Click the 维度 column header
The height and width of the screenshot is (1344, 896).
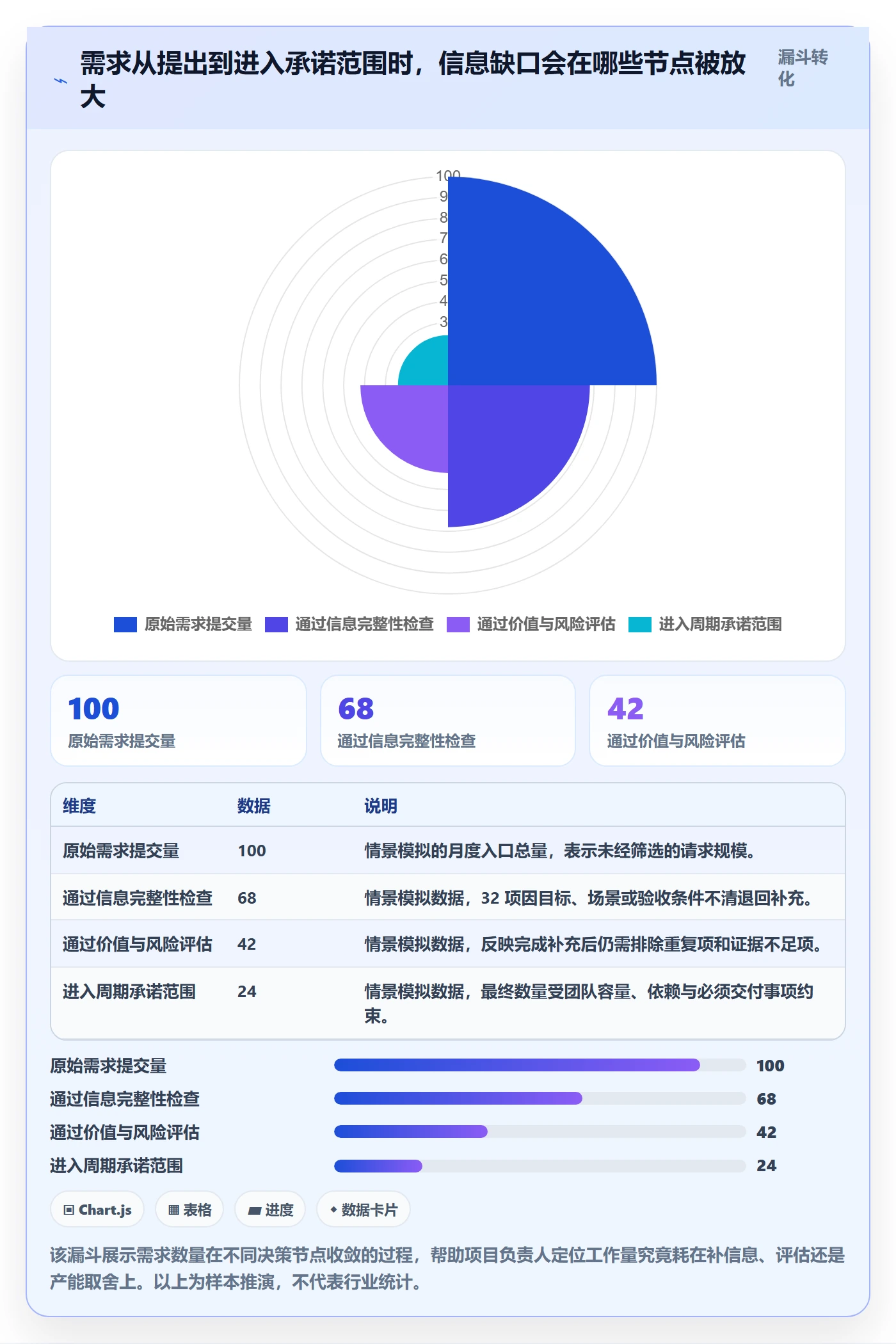(x=79, y=806)
